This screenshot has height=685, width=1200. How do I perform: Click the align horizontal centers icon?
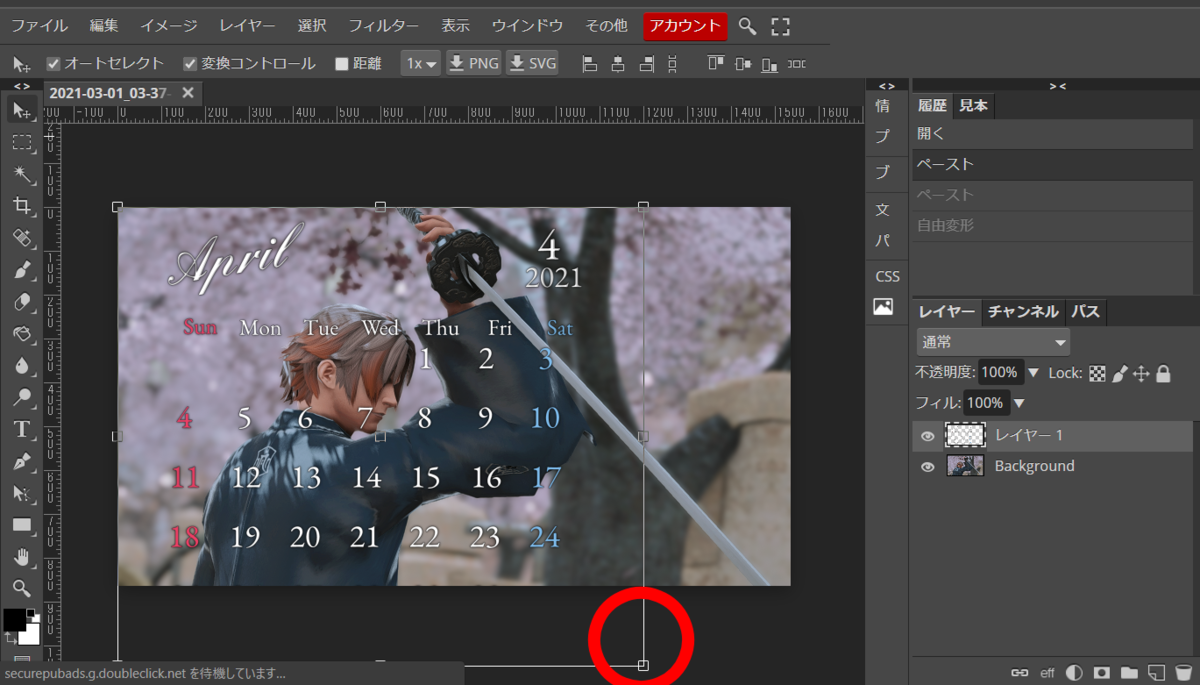(x=618, y=64)
